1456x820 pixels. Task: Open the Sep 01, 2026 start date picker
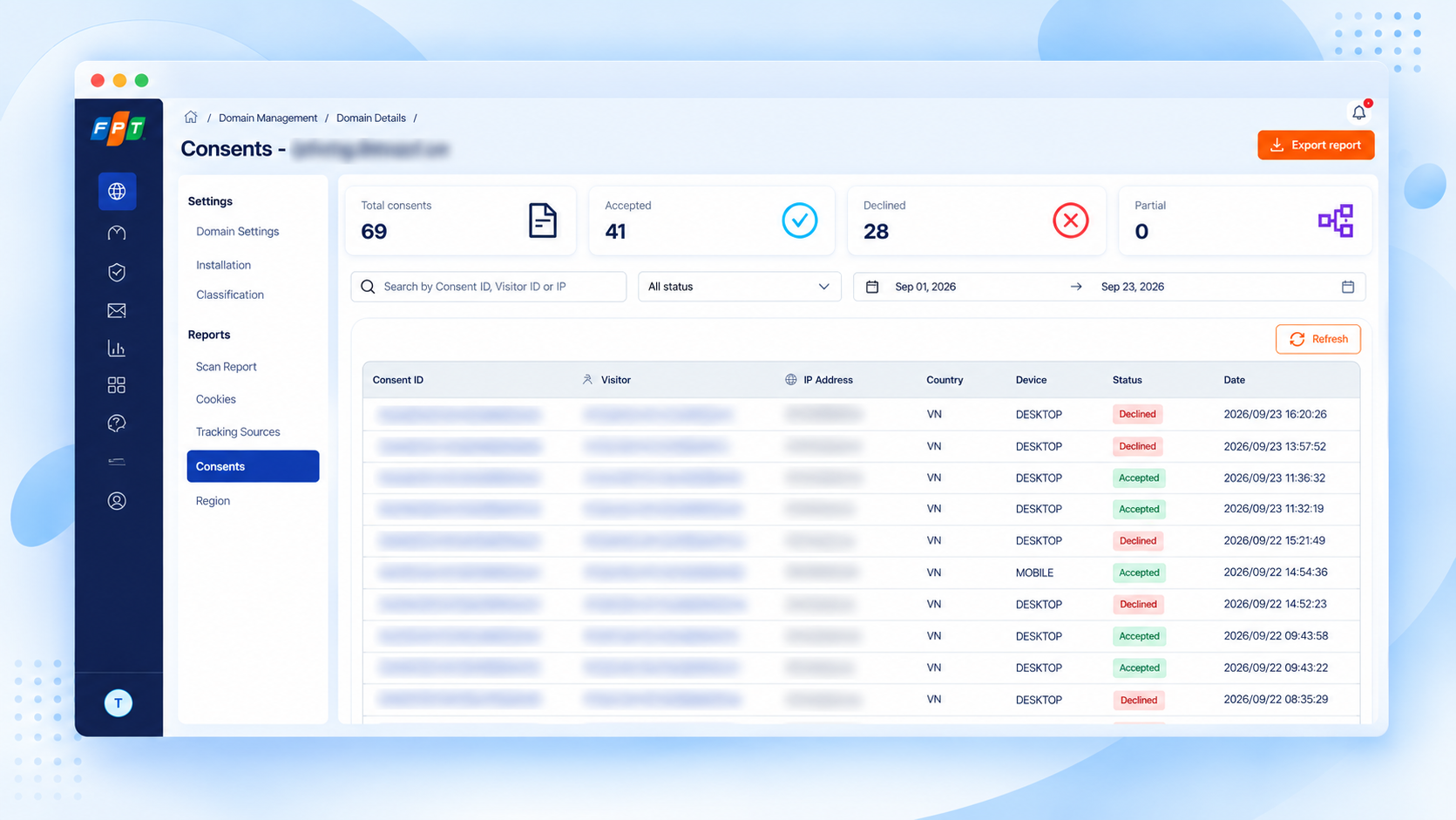coord(925,287)
